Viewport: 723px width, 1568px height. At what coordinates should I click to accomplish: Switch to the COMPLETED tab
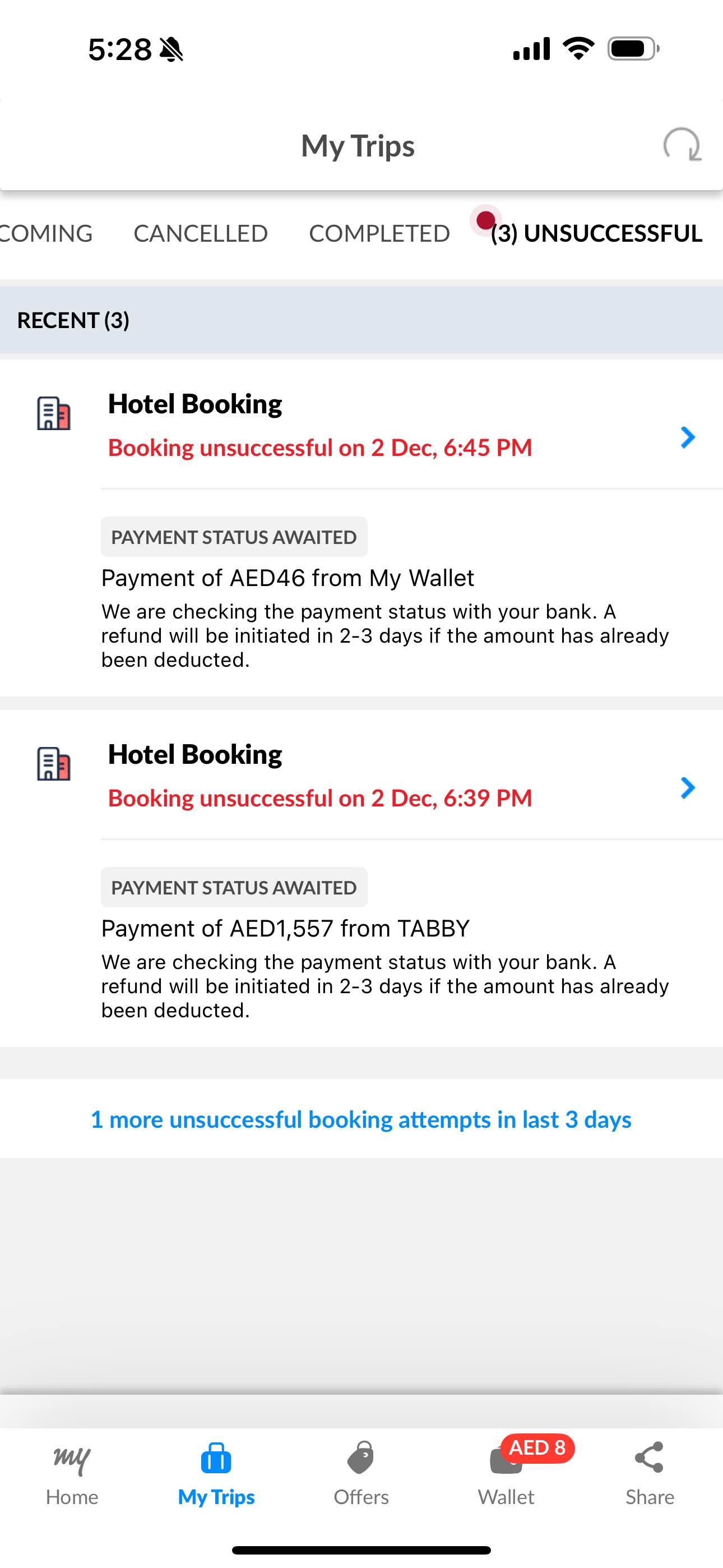point(380,234)
